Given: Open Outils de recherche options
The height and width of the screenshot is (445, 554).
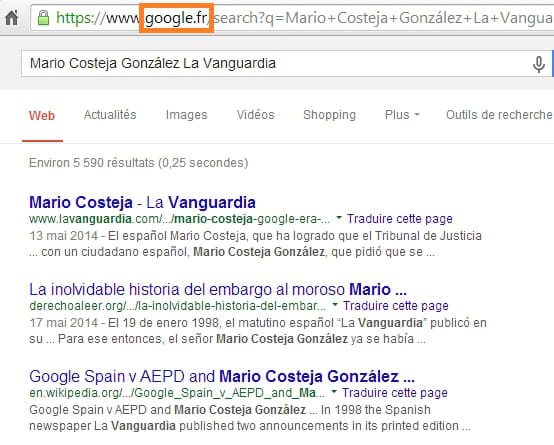Looking at the screenshot, I should tap(499, 115).
